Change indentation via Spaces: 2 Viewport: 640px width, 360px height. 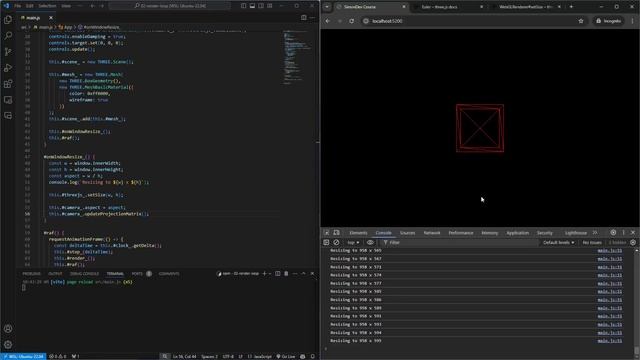[209, 356]
